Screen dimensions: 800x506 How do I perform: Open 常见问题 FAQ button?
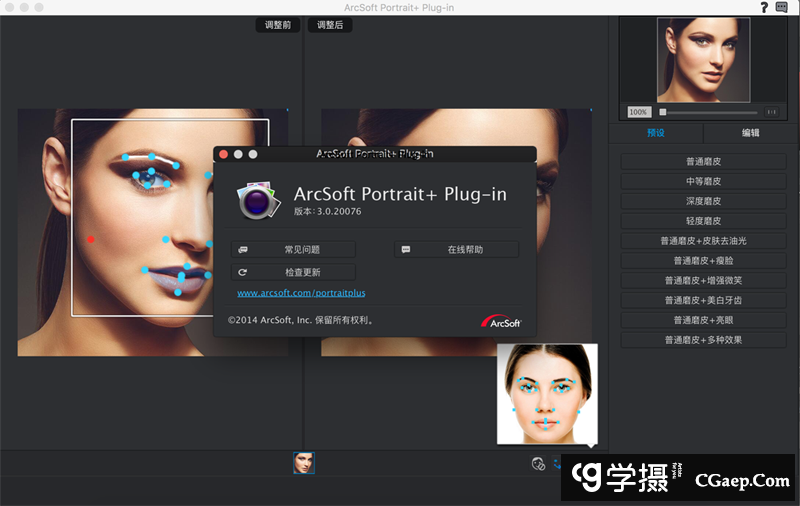pos(293,249)
